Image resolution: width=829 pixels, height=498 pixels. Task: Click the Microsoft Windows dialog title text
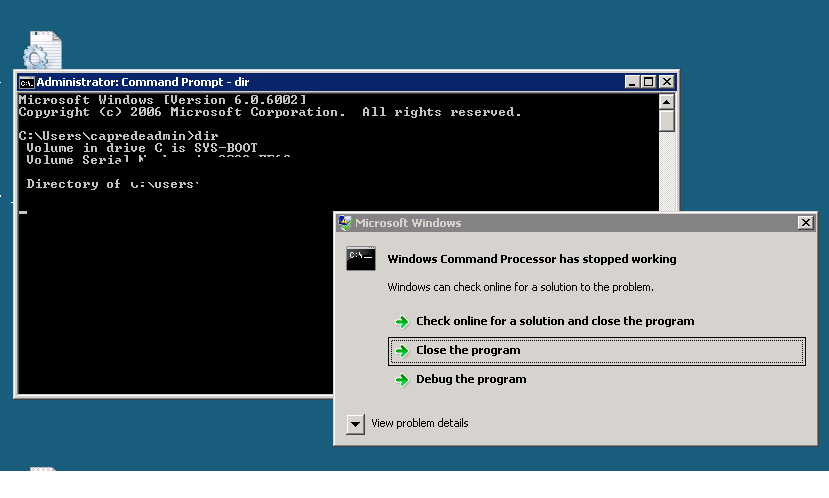(x=408, y=223)
